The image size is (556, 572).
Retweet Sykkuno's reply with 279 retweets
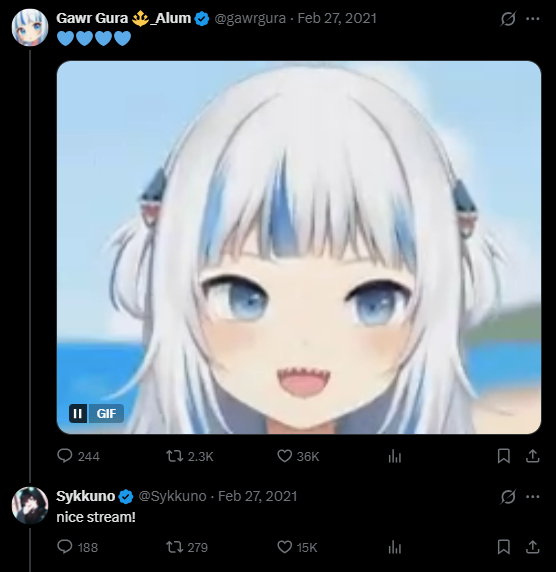coord(174,547)
